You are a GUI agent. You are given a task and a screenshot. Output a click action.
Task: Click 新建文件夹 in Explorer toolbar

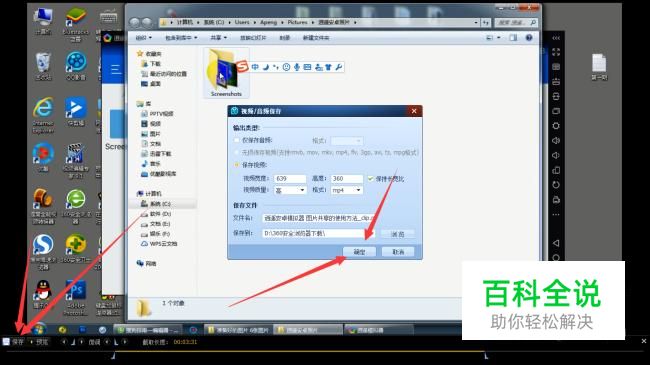(316, 38)
